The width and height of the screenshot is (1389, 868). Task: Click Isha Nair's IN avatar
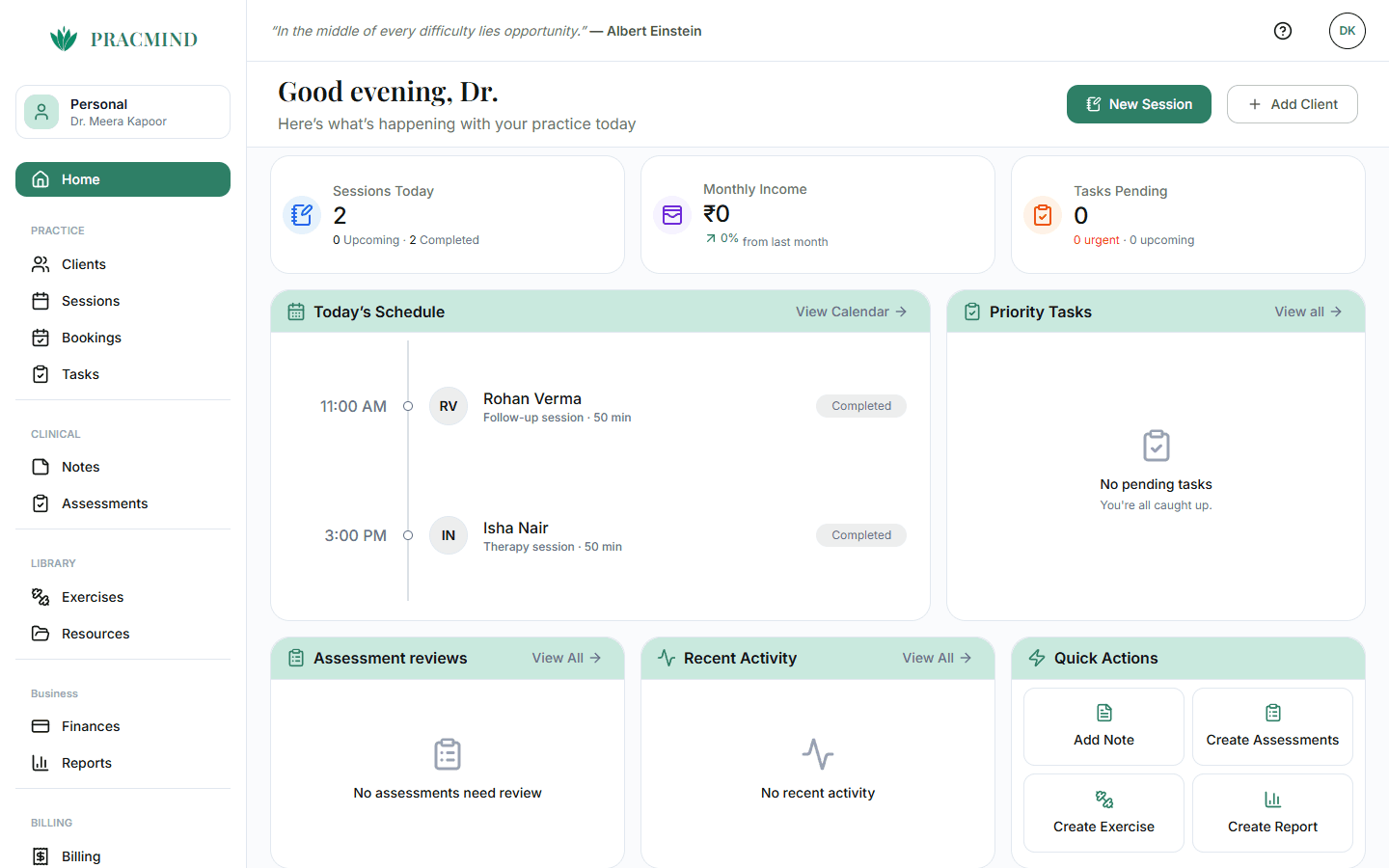point(449,535)
